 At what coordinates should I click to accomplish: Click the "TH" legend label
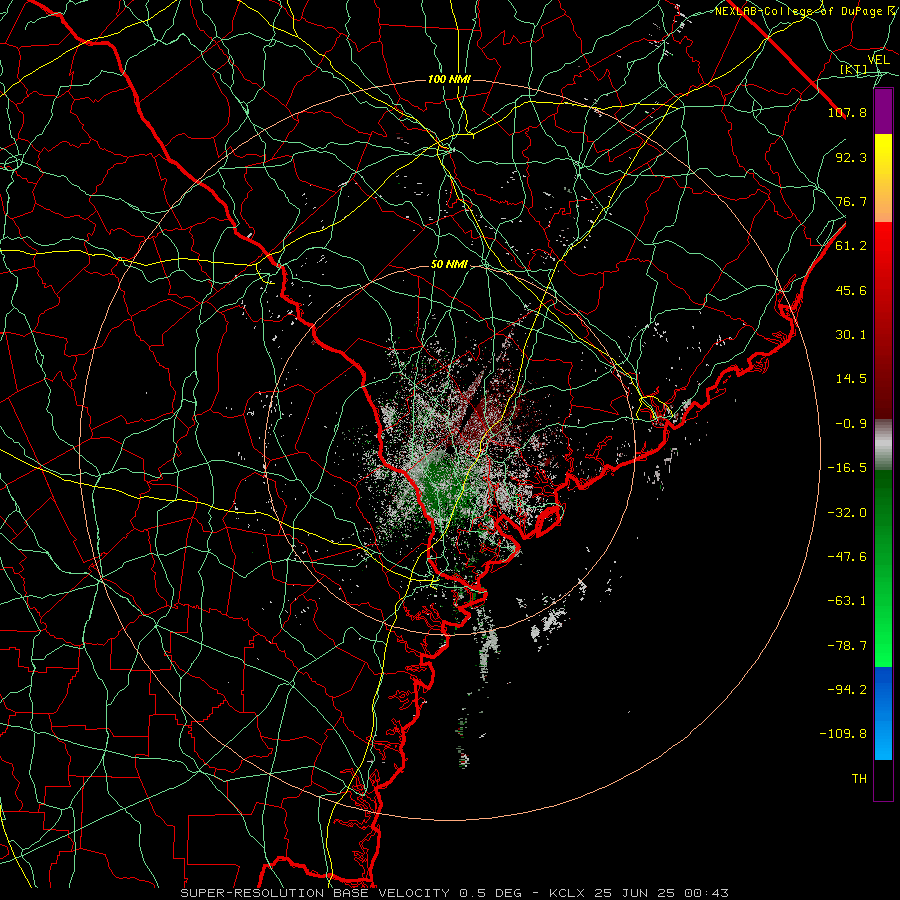[859, 779]
